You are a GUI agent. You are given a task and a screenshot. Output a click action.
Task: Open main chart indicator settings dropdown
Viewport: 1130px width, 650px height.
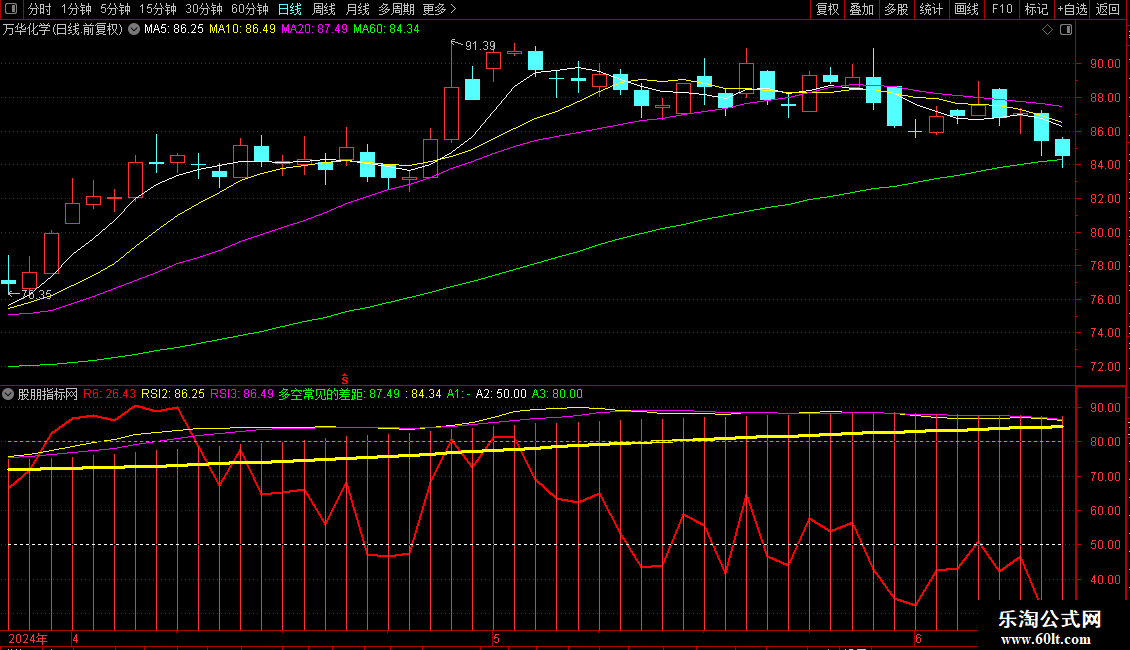pos(134,29)
